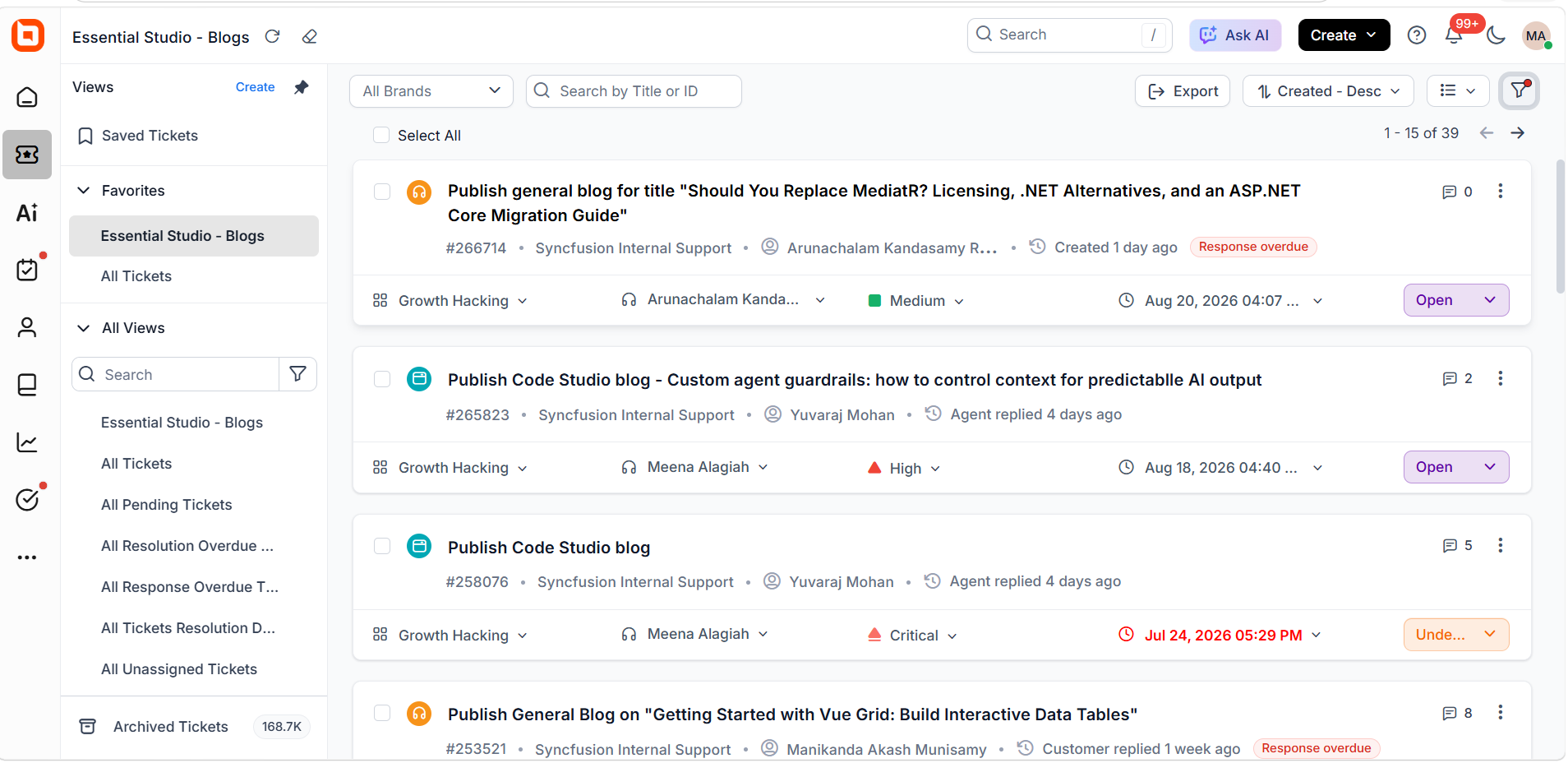Open the three-dot menu for ticket #258076
This screenshot has width=1568, height=763.
[1501, 545]
